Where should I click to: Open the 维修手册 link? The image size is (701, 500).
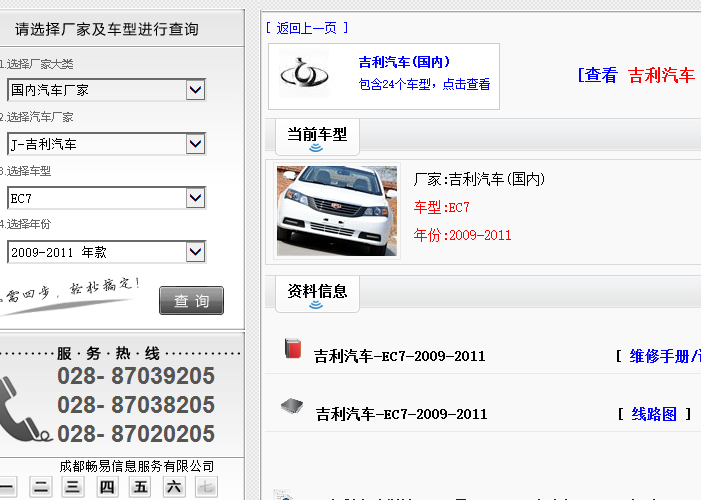coord(665,356)
